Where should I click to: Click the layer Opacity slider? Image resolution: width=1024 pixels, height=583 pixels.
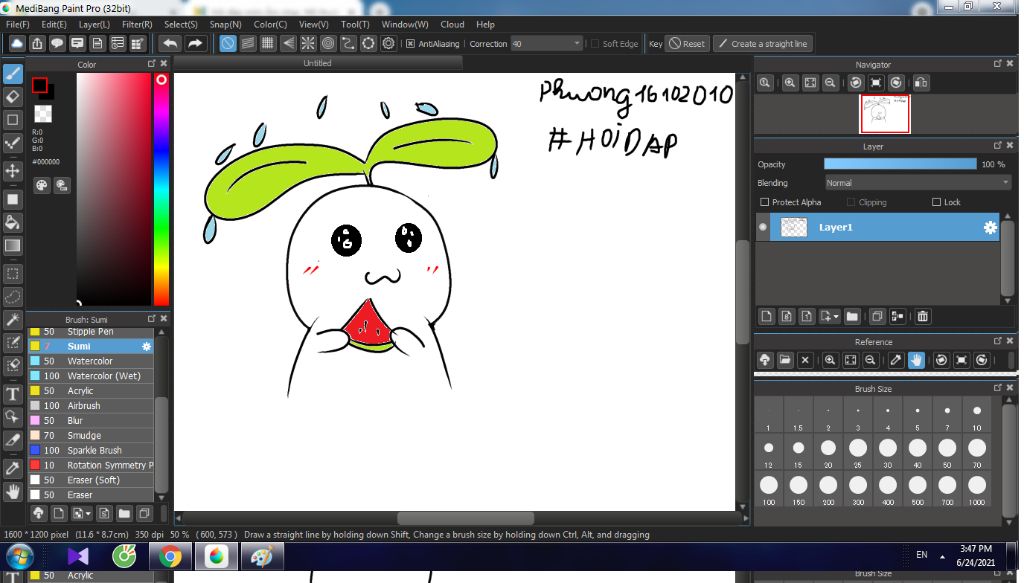pos(900,165)
